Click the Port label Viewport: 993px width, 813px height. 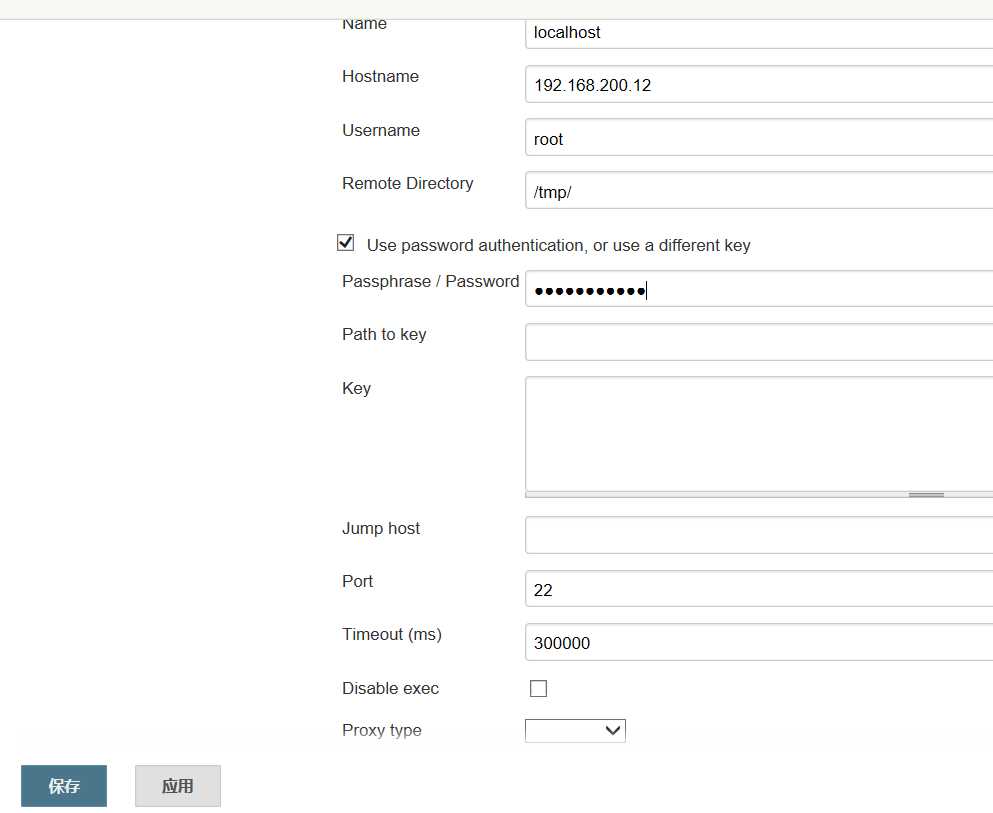pyautogui.click(x=358, y=581)
